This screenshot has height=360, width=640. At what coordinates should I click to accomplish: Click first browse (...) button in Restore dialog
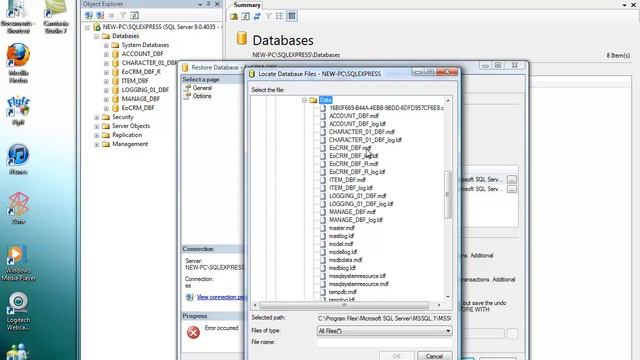[x=511, y=180]
